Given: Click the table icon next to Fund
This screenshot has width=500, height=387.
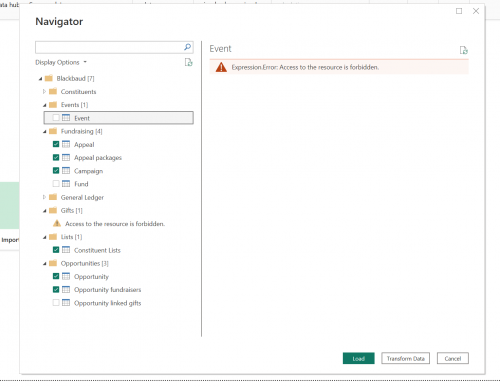Looking at the screenshot, I should 66,184.
